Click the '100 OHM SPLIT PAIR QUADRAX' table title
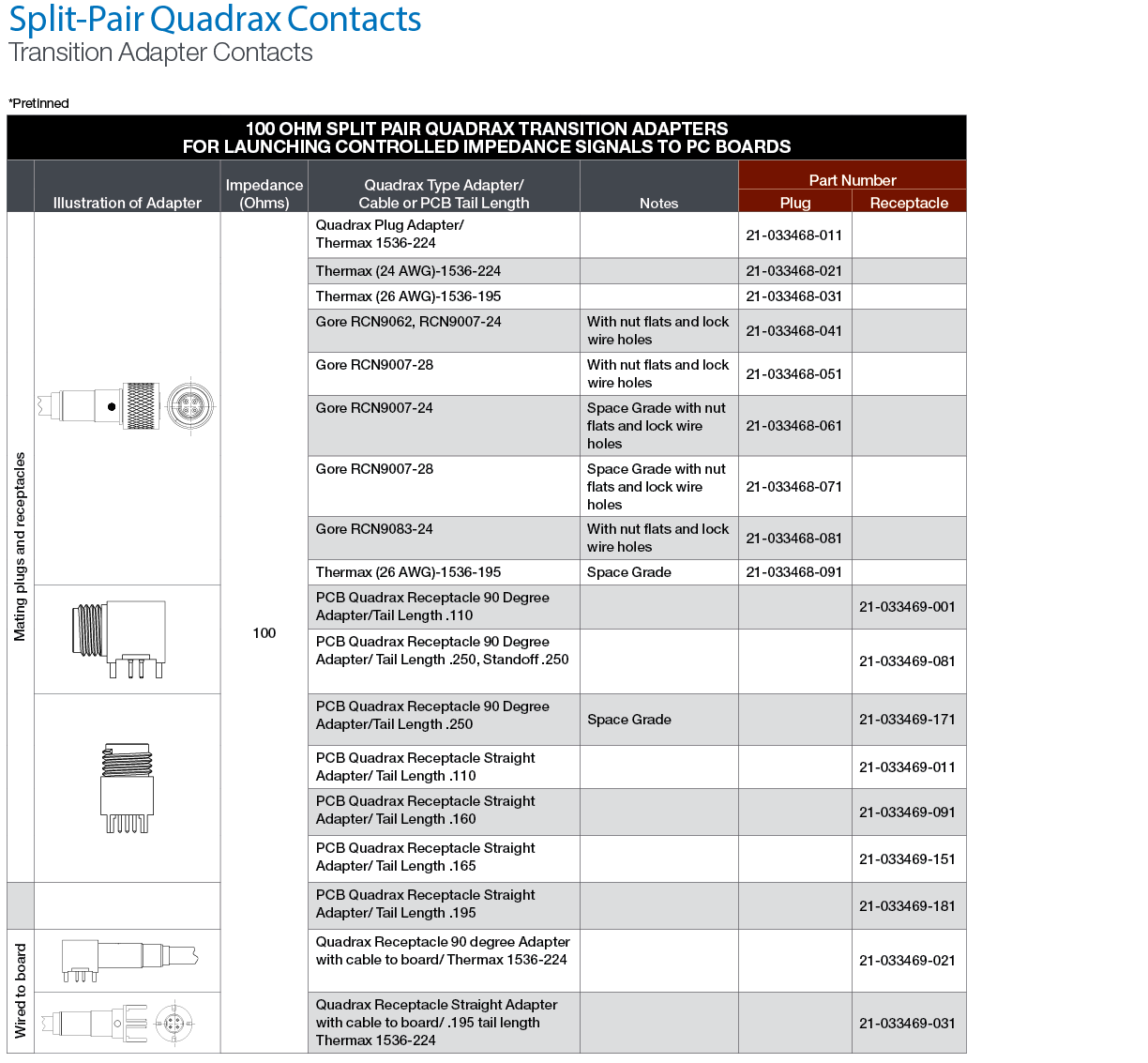 pos(487,138)
